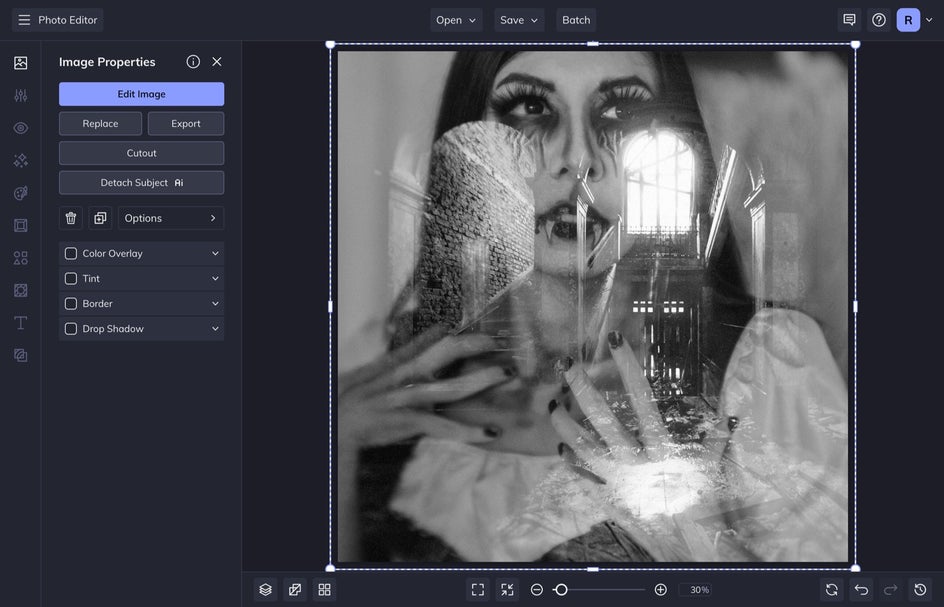The width and height of the screenshot is (944, 607).
Task: Expand the Options submenu
Action: [x=171, y=218]
